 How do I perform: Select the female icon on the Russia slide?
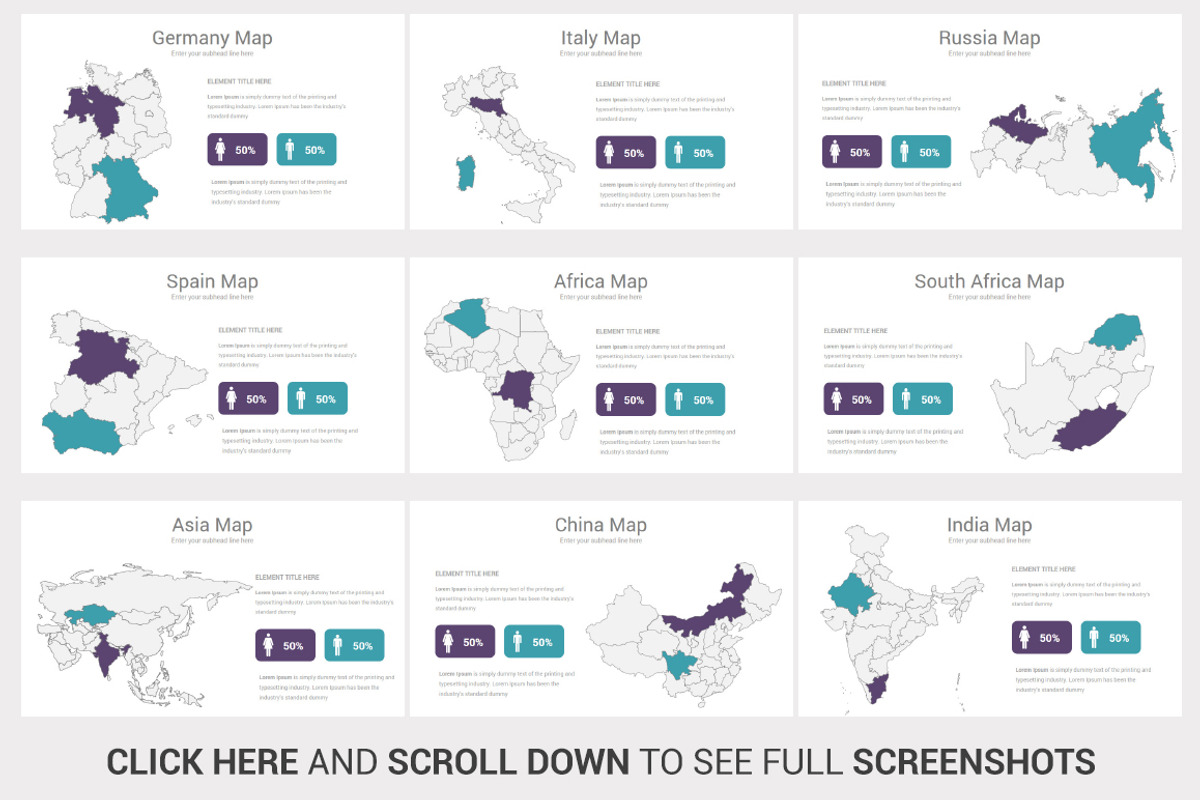click(835, 152)
